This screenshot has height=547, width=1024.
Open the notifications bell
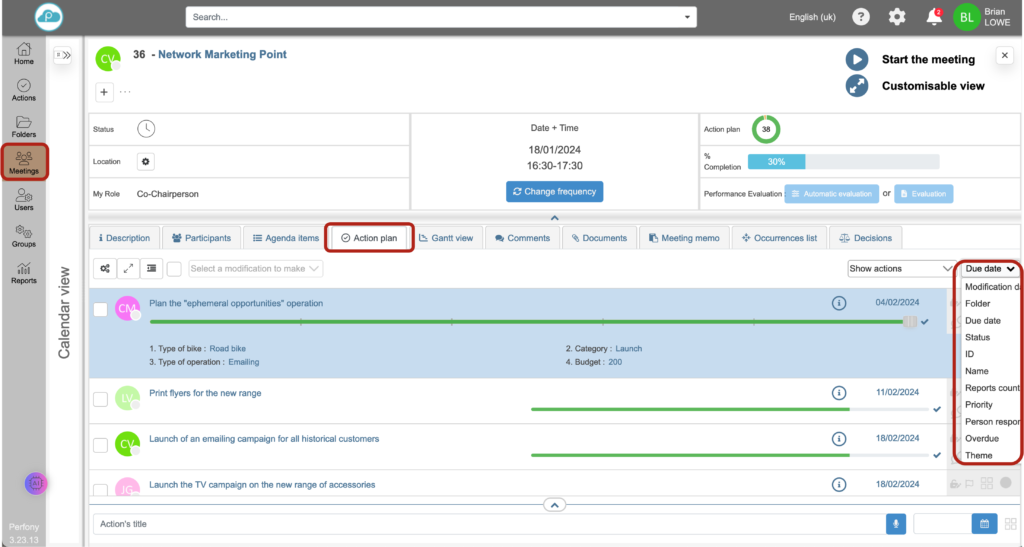click(x=934, y=17)
